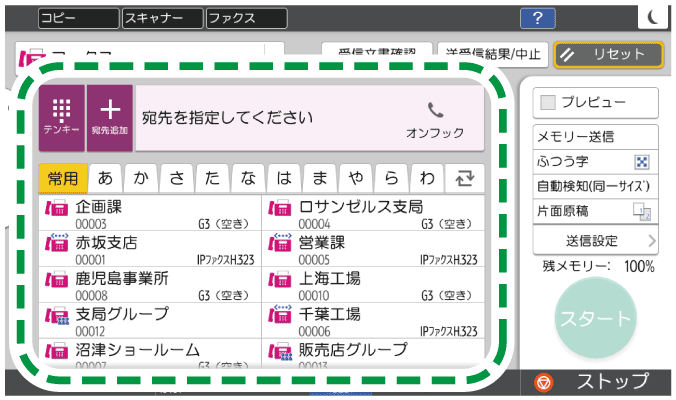
Task: Select destination name 上海工場
Action: pos(330,278)
